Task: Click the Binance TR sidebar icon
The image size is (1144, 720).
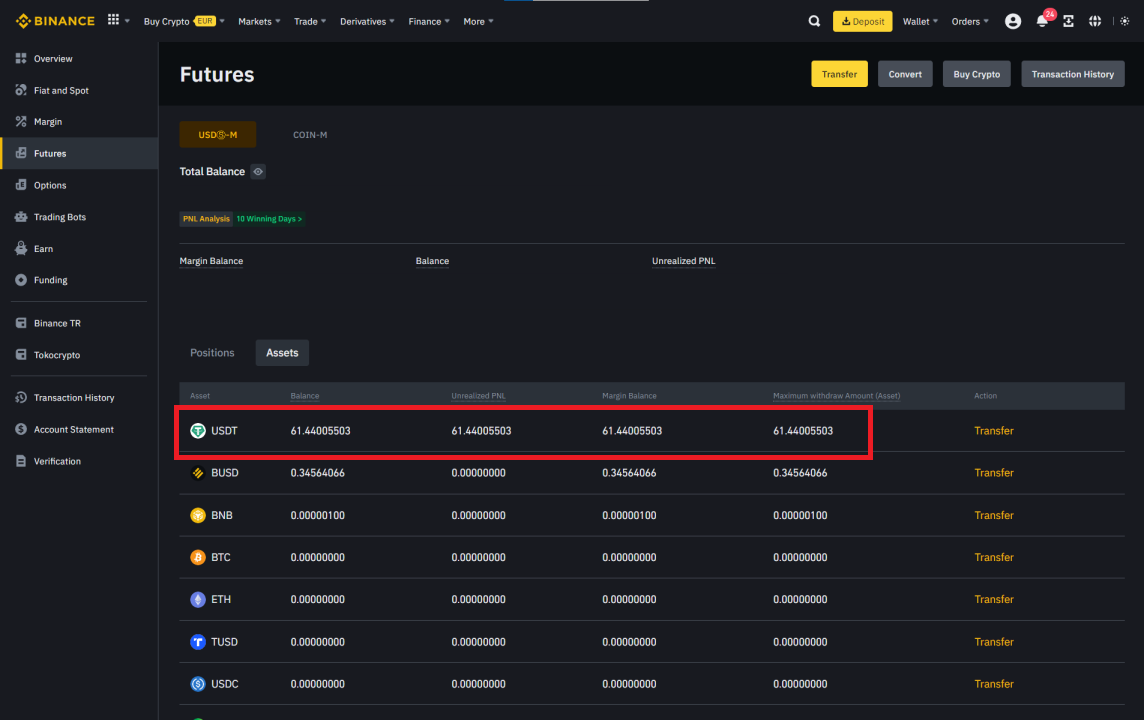Action: 21,323
